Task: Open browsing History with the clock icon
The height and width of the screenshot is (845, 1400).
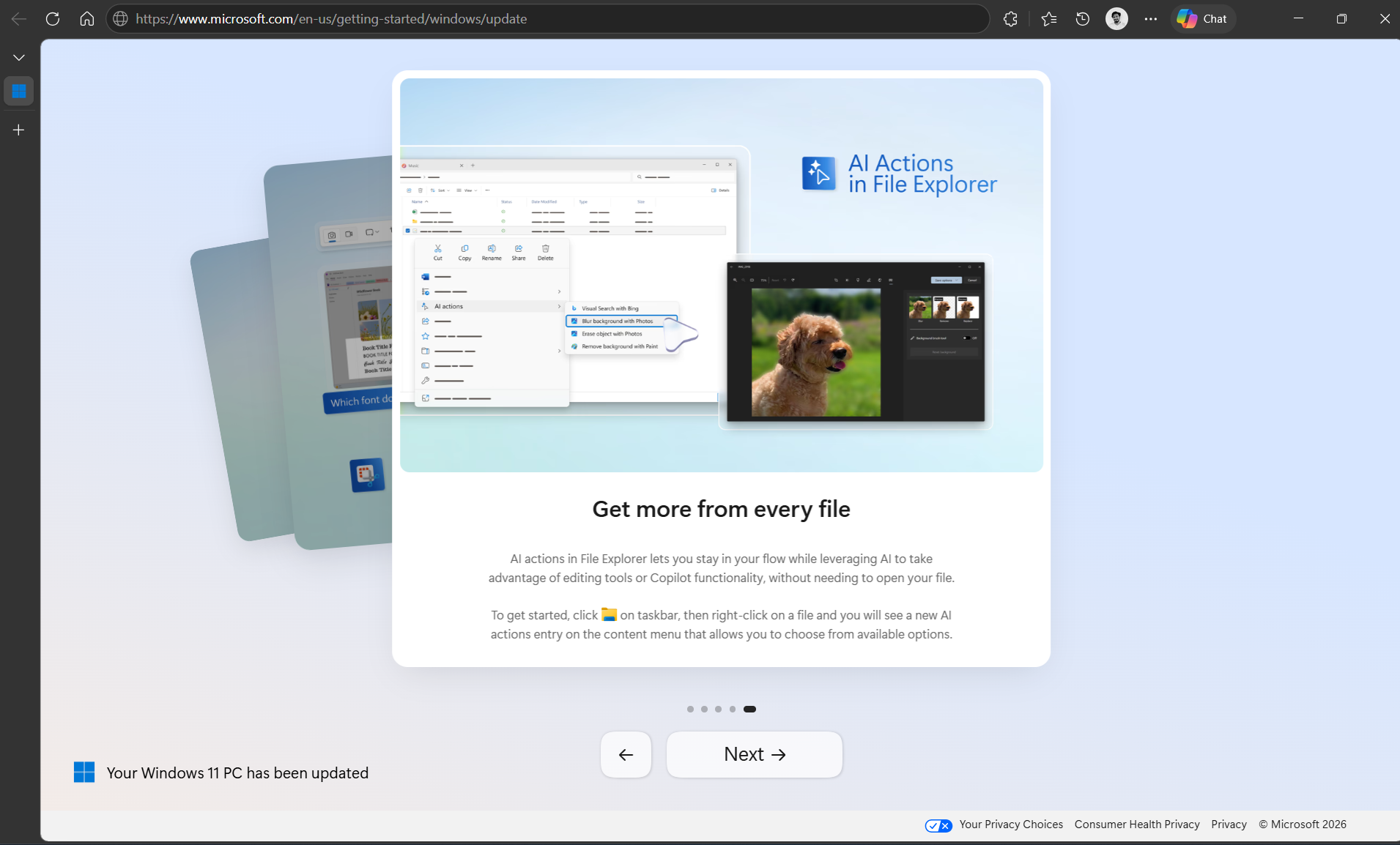Action: click(x=1083, y=19)
